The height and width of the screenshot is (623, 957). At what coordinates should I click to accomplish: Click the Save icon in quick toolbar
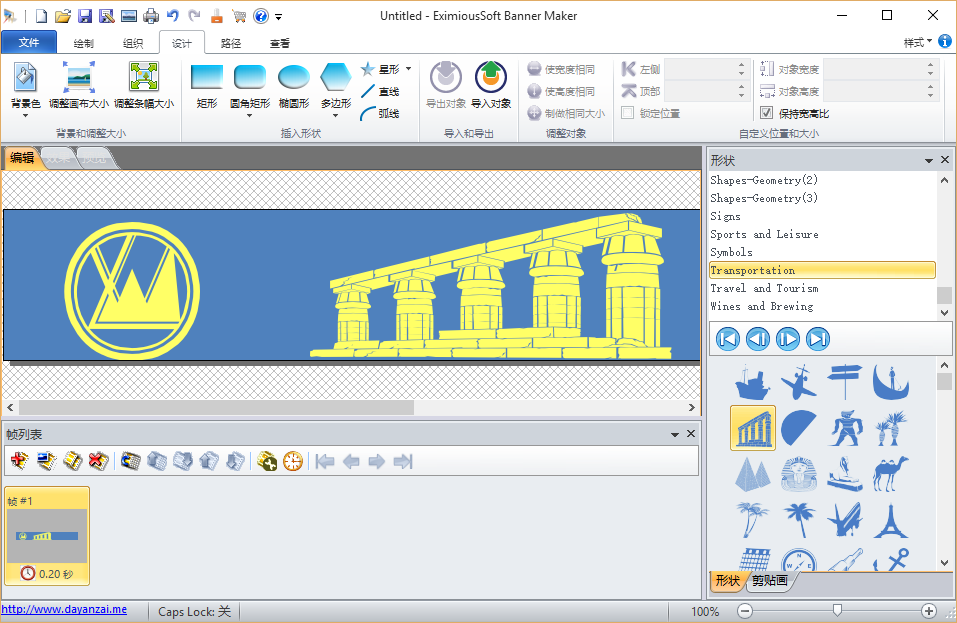(84, 16)
